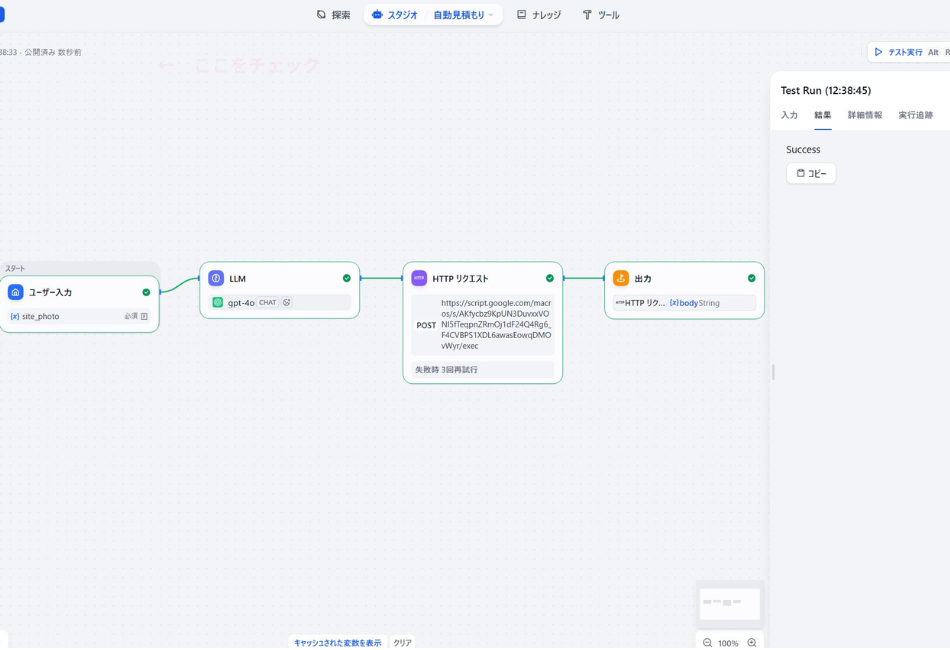The width and height of the screenshot is (950, 650).
Task: Click the green checkmark on 出力 node
Action: point(752,278)
